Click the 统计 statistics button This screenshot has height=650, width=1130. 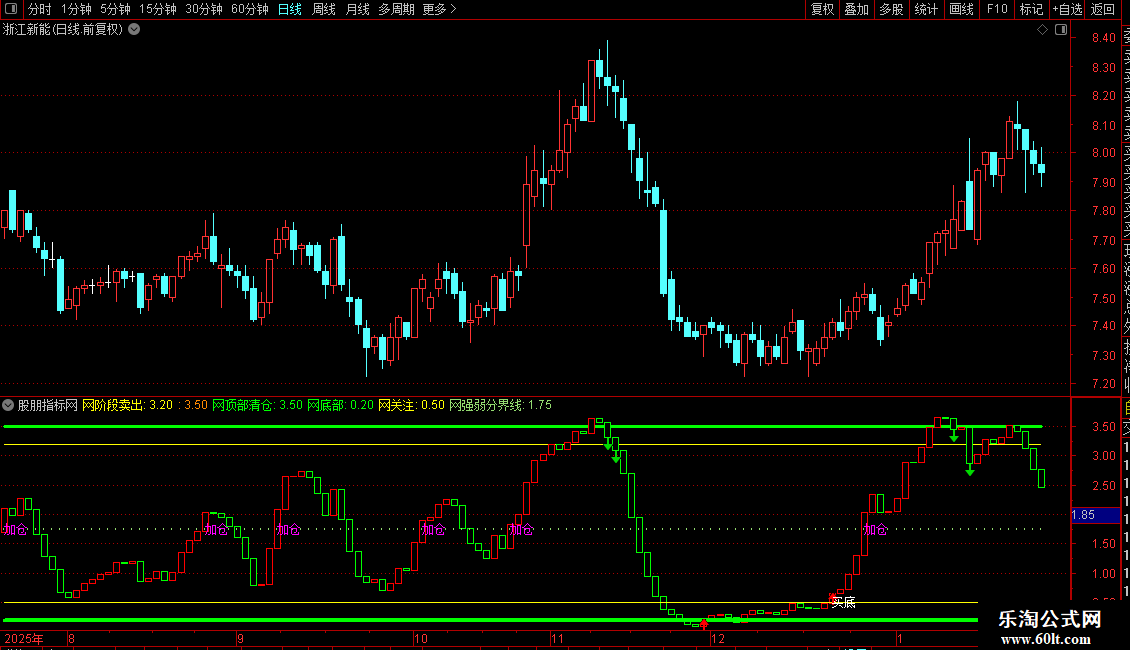(x=926, y=9)
